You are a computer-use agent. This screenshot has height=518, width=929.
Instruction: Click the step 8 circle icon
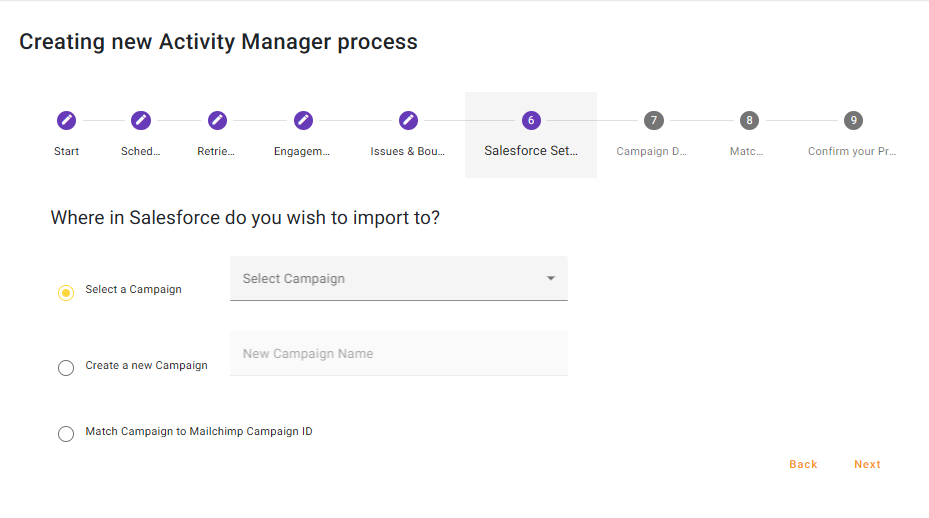click(x=748, y=120)
